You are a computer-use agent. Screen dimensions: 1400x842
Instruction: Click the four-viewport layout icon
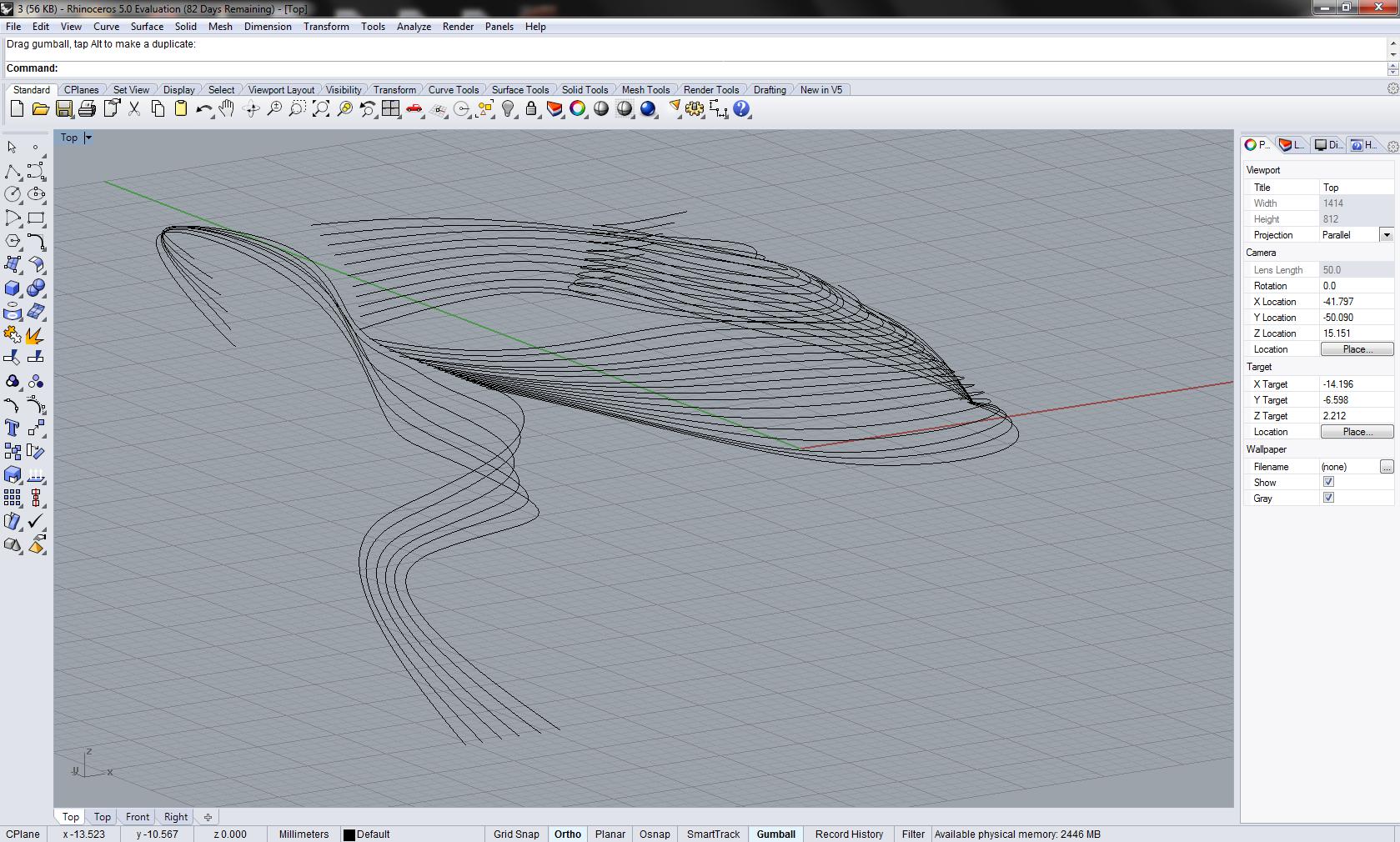point(391,109)
